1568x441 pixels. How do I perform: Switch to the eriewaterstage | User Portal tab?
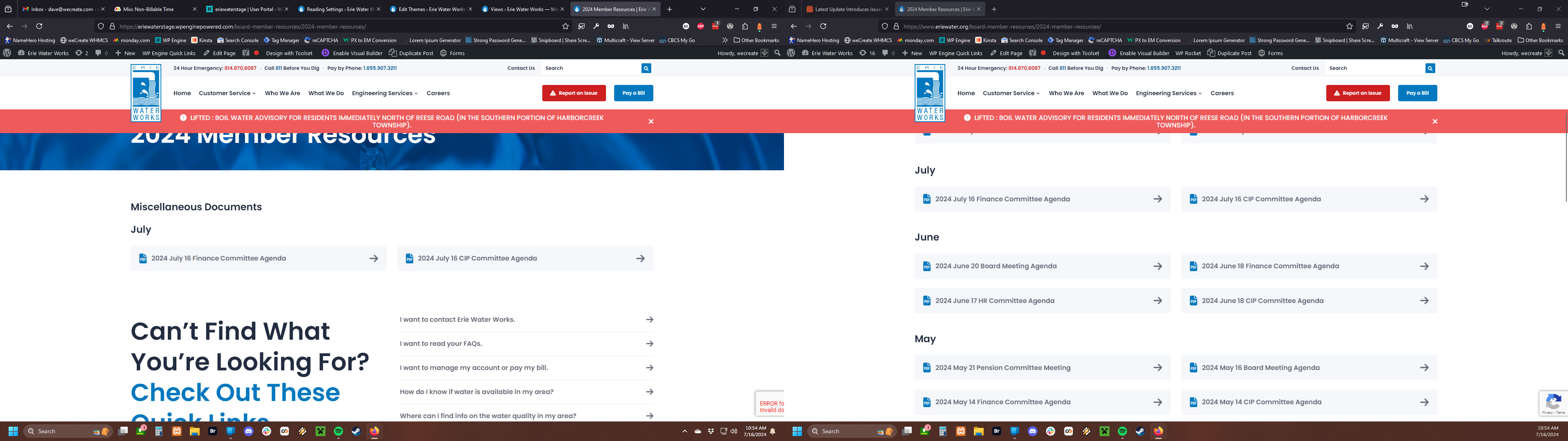pyautogui.click(x=247, y=9)
